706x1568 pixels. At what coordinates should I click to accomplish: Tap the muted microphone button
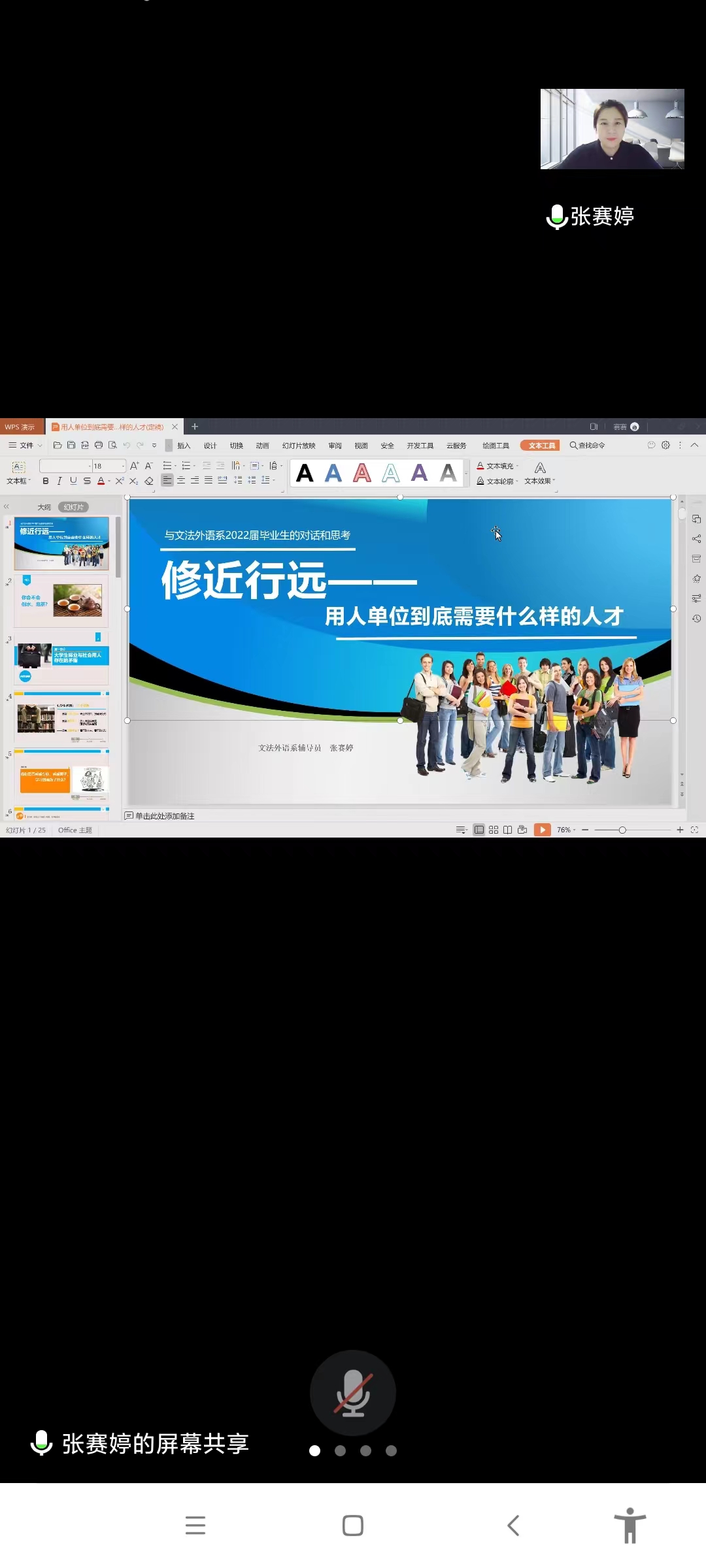353,1392
